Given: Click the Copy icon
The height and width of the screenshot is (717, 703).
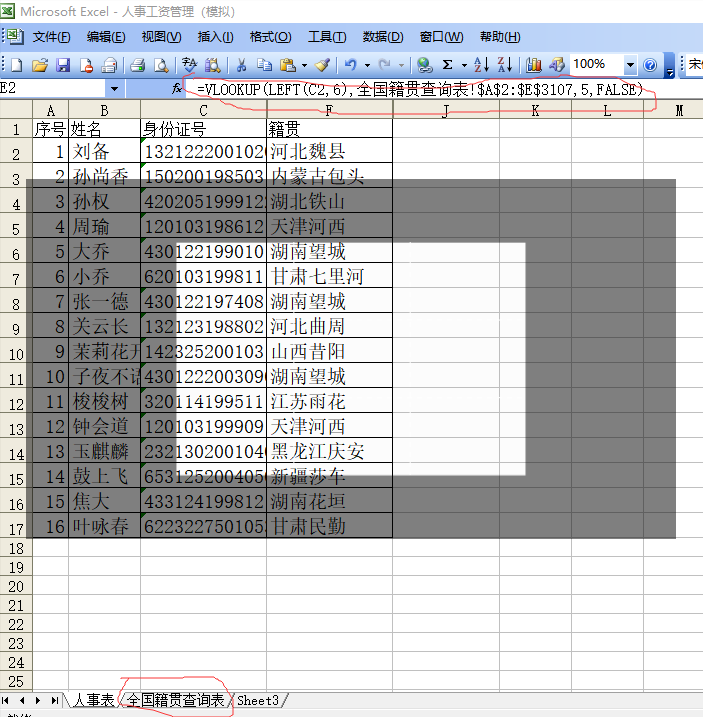Looking at the screenshot, I should coord(264,65).
